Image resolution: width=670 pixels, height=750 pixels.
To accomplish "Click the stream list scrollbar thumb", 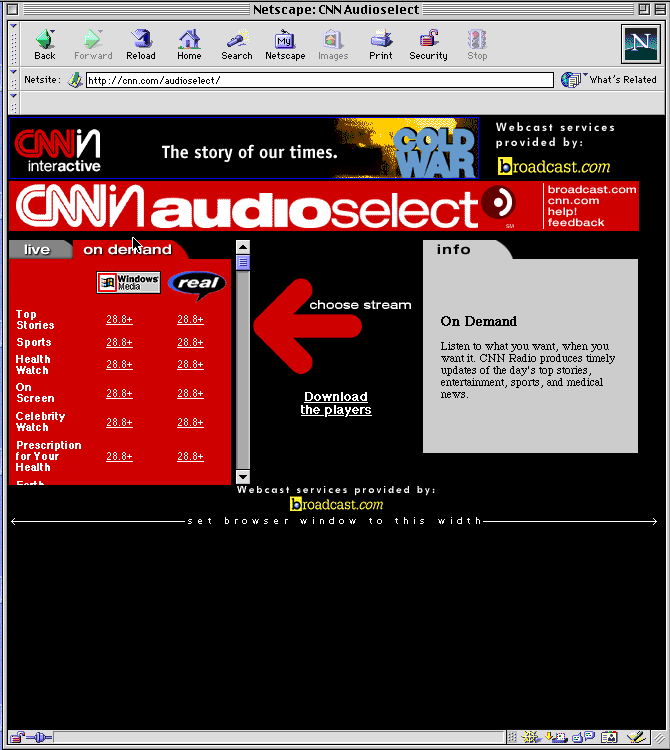I will pos(243,263).
